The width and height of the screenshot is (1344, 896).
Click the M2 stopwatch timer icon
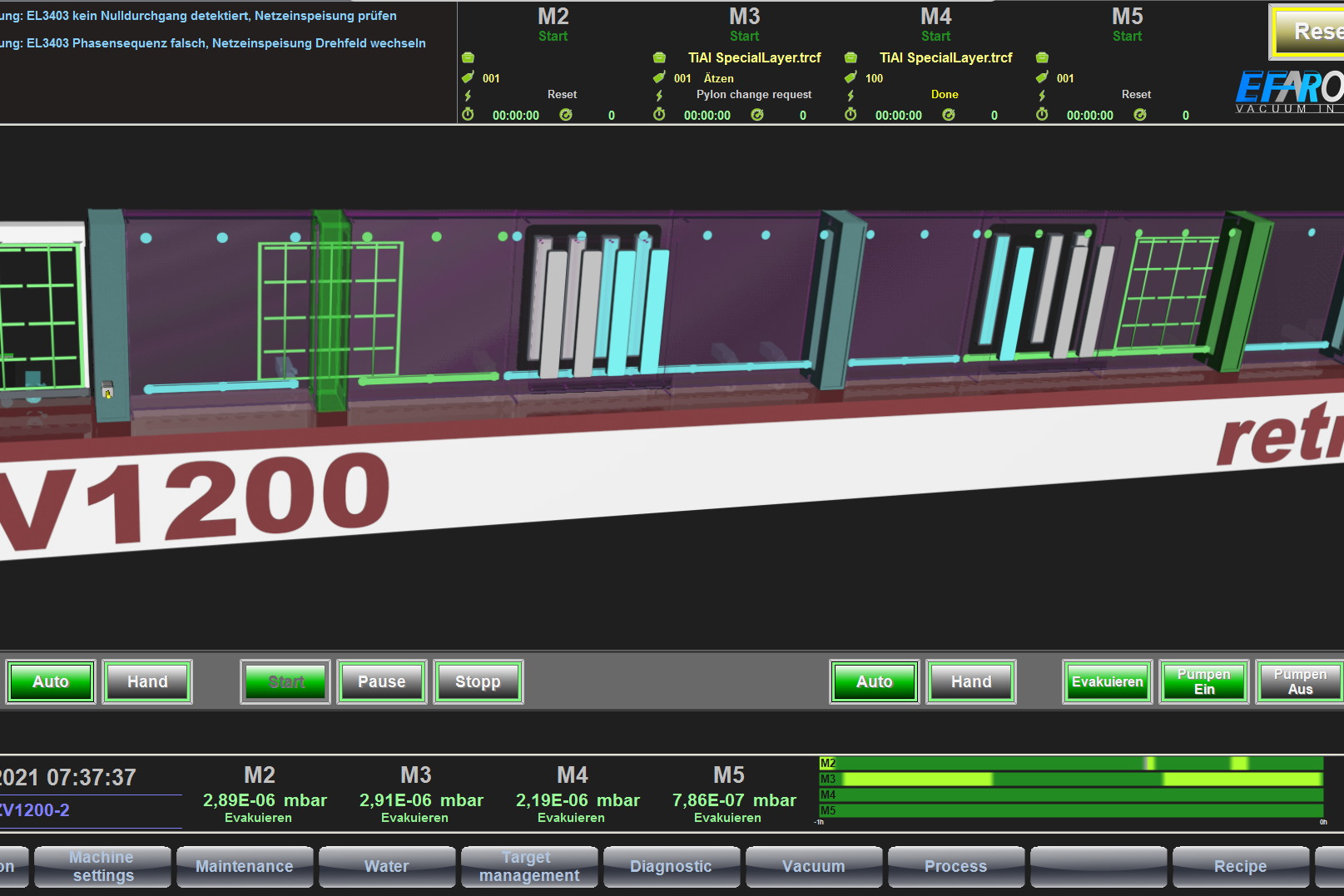(x=468, y=115)
